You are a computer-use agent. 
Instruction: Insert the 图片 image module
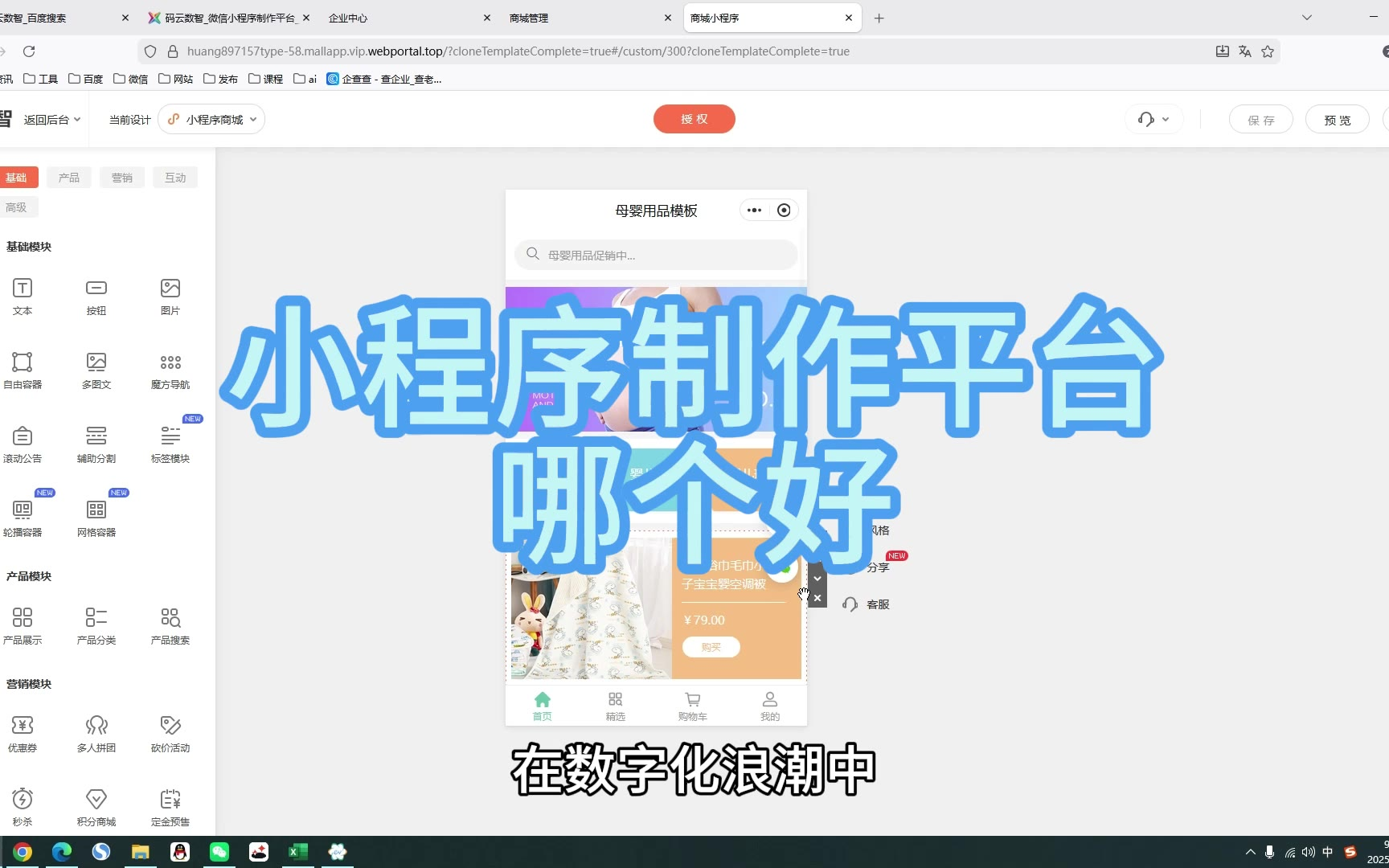(x=170, y=296)
